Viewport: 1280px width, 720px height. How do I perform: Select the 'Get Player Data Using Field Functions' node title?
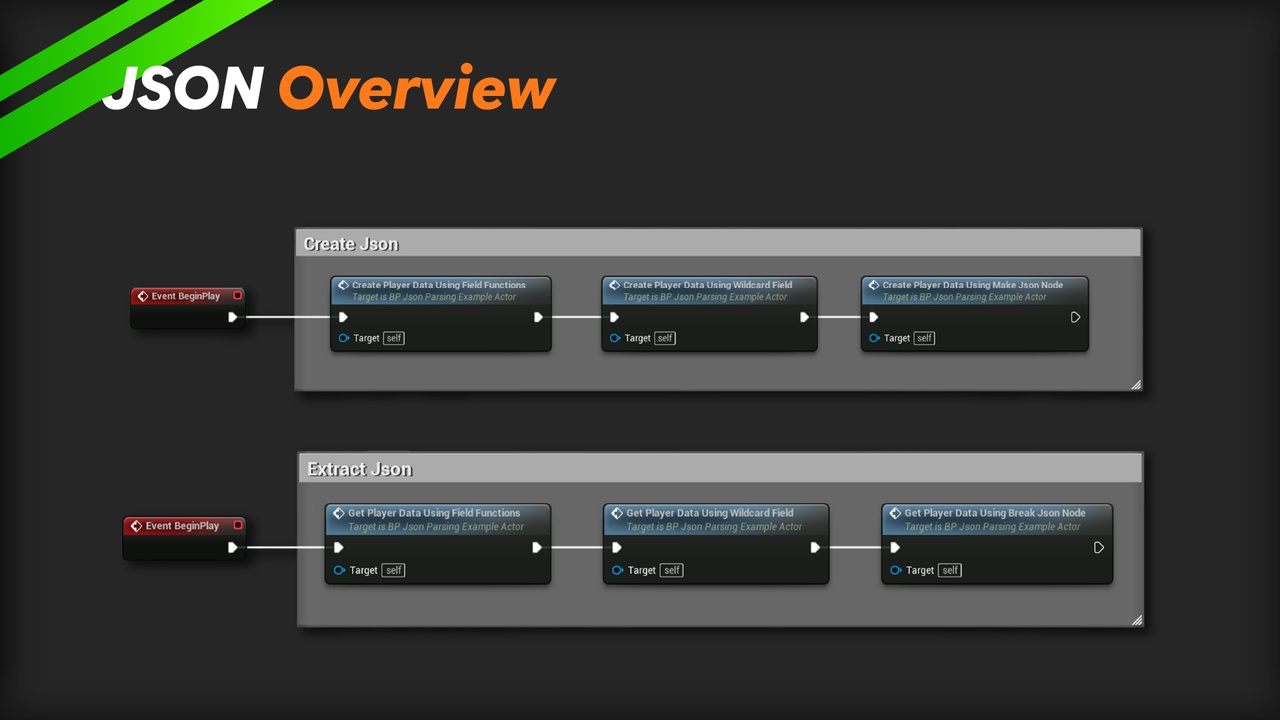pos(434,513)
